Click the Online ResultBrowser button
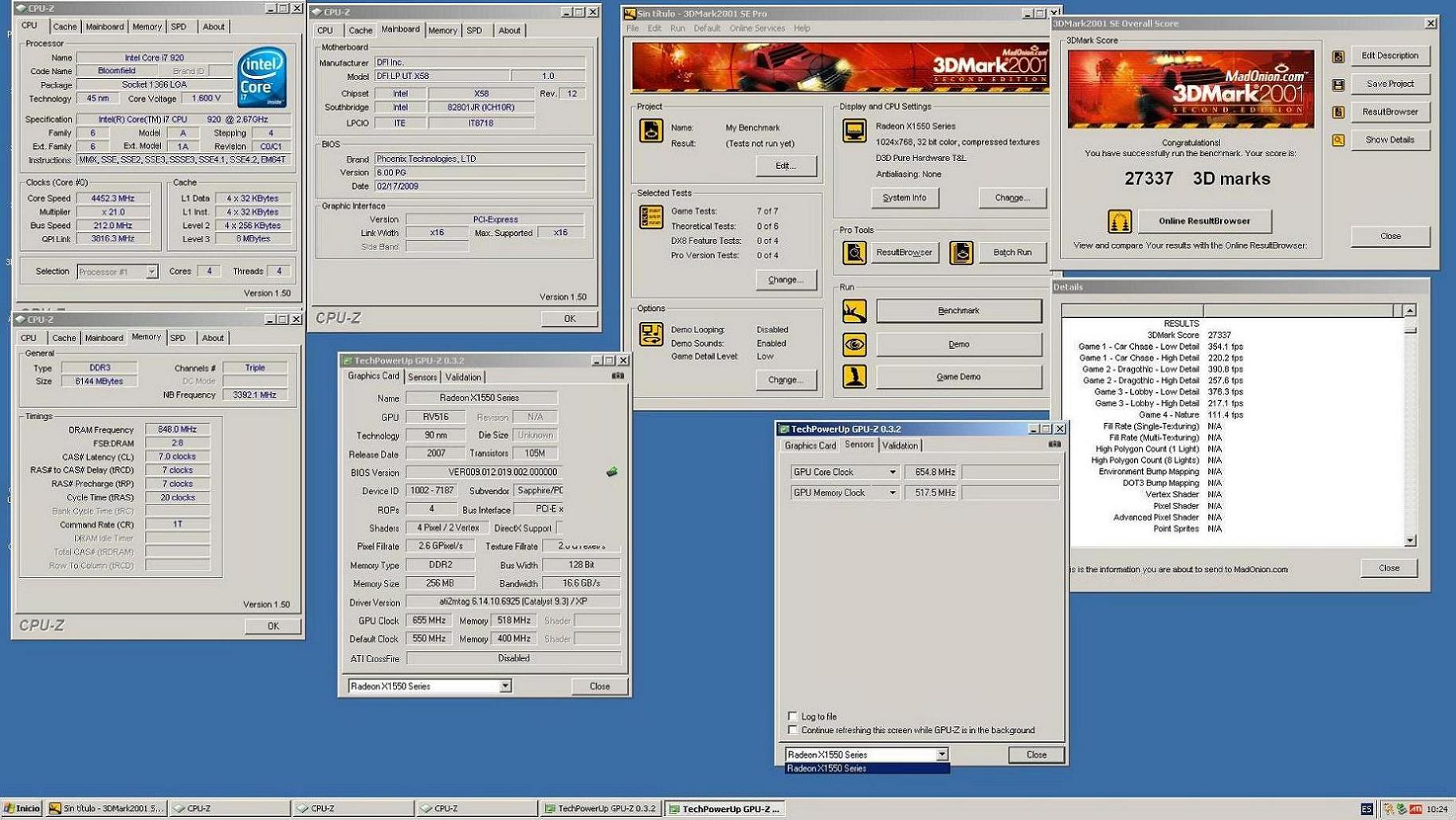Screen dimensions: 1456x820 tap(1204, 221)
